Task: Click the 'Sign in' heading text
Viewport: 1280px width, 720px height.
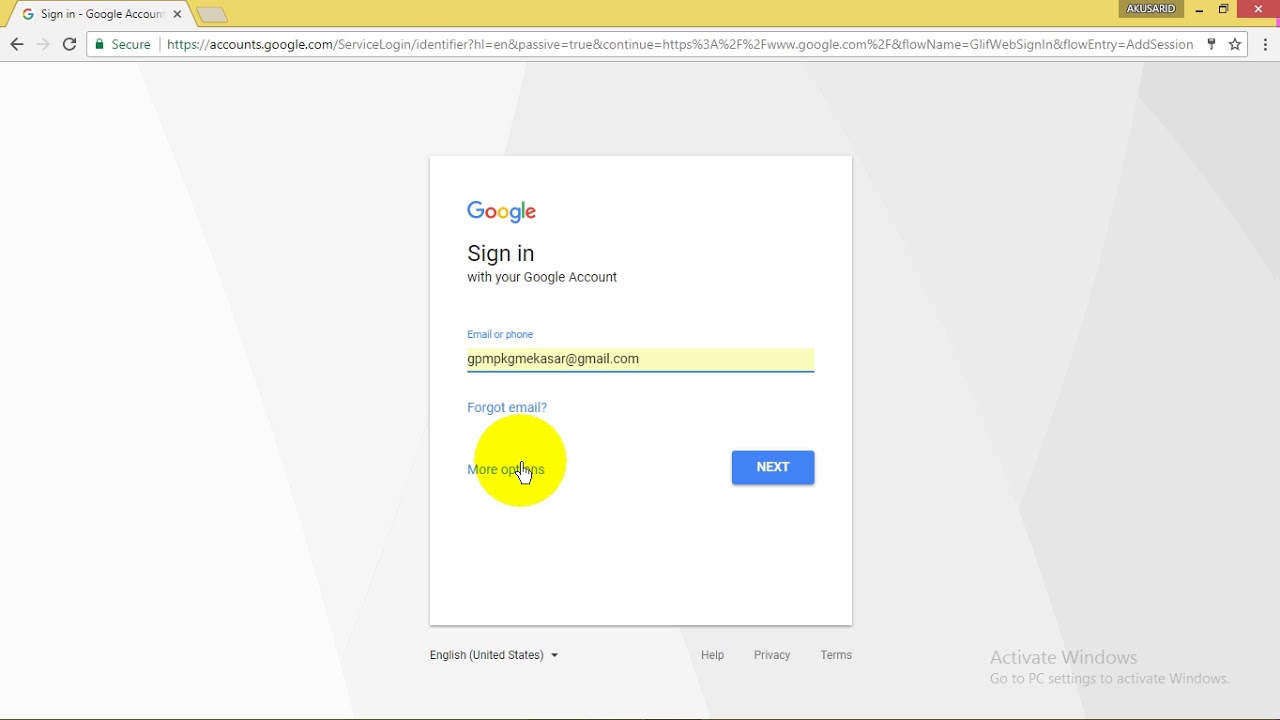Action: click(501, 253)
